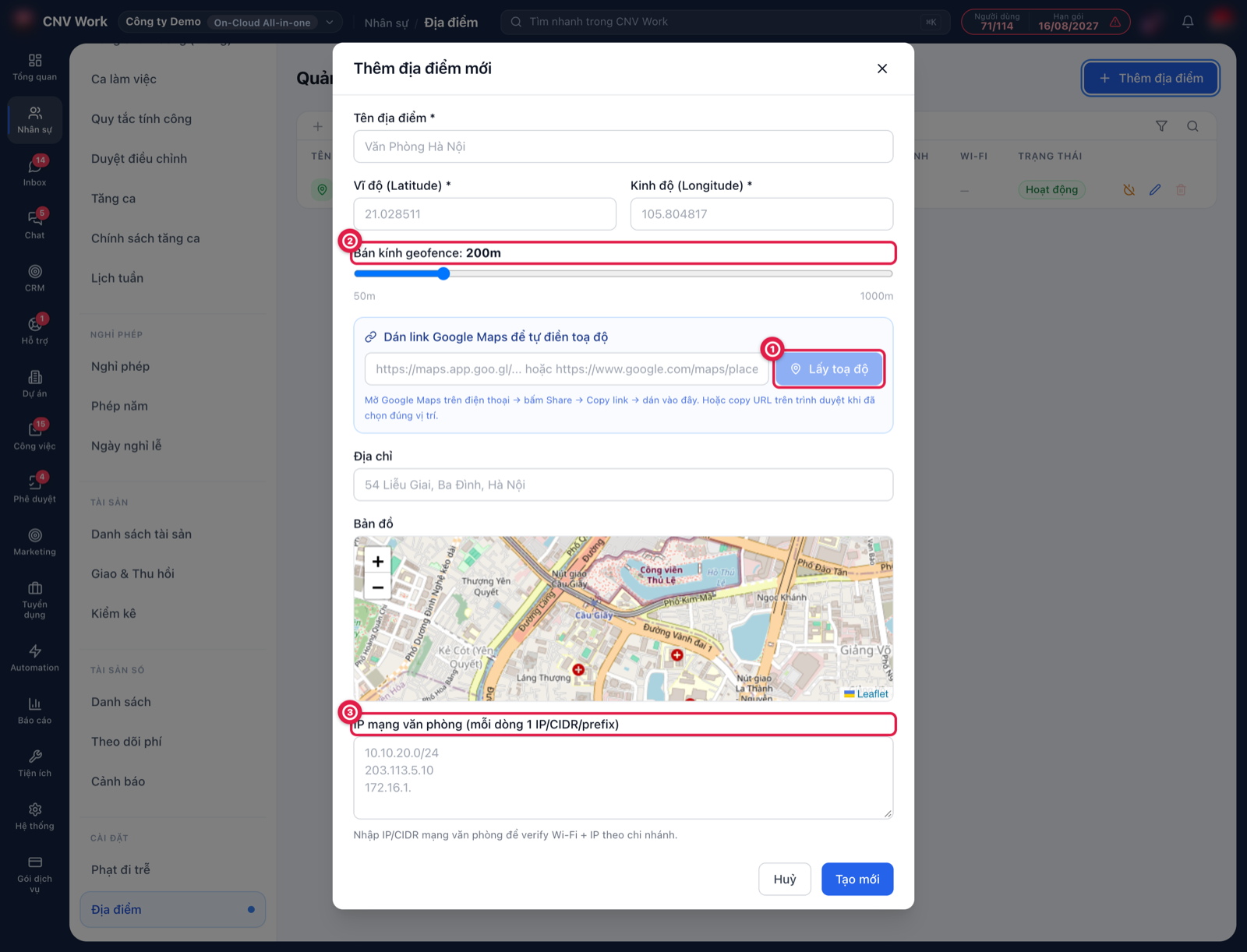Open Gói dịch vụ icon
This screenshot has height=952, width=1247.
tap(34, 874)
